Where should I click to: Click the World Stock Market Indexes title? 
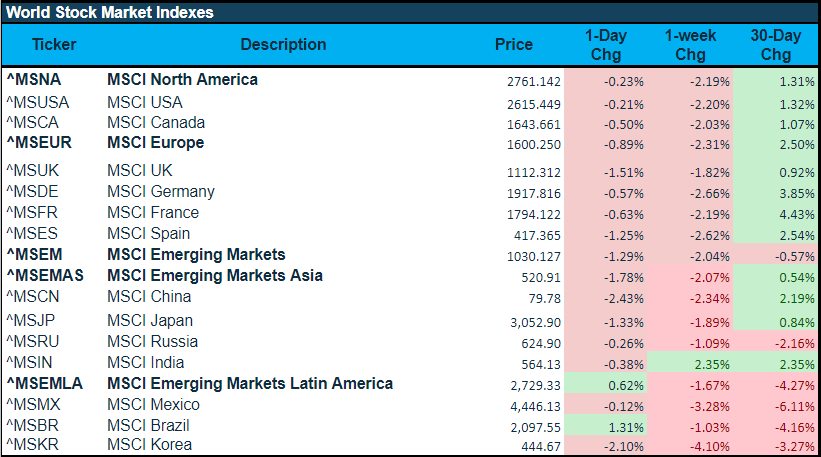point(109,13)
